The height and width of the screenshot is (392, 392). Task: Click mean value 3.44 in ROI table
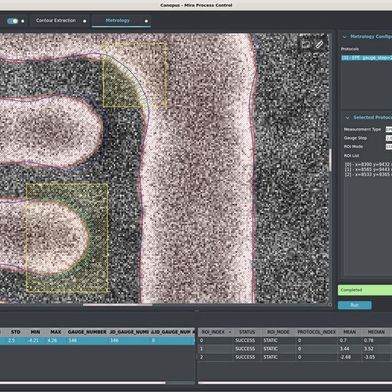tap(345, 349)
